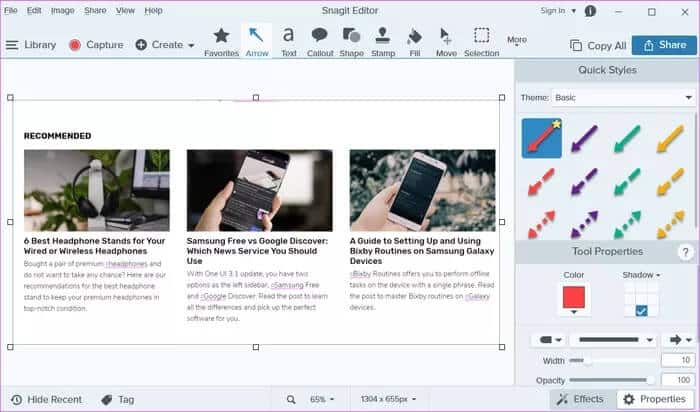Open the Favorites star tool
This screenshot has width=700, height=412.
coord(221,42)
